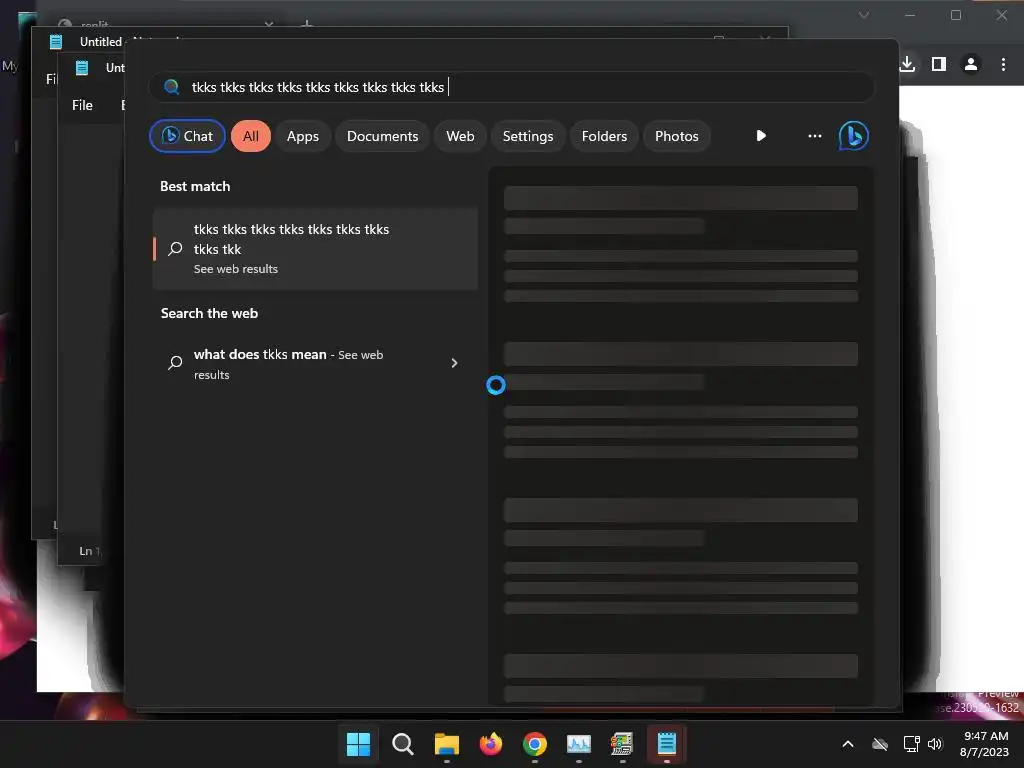The image size is (1024, 768).
Task: Open File Explorer from the taskbar
Action: pyautogui.click(x=447, y=744)
